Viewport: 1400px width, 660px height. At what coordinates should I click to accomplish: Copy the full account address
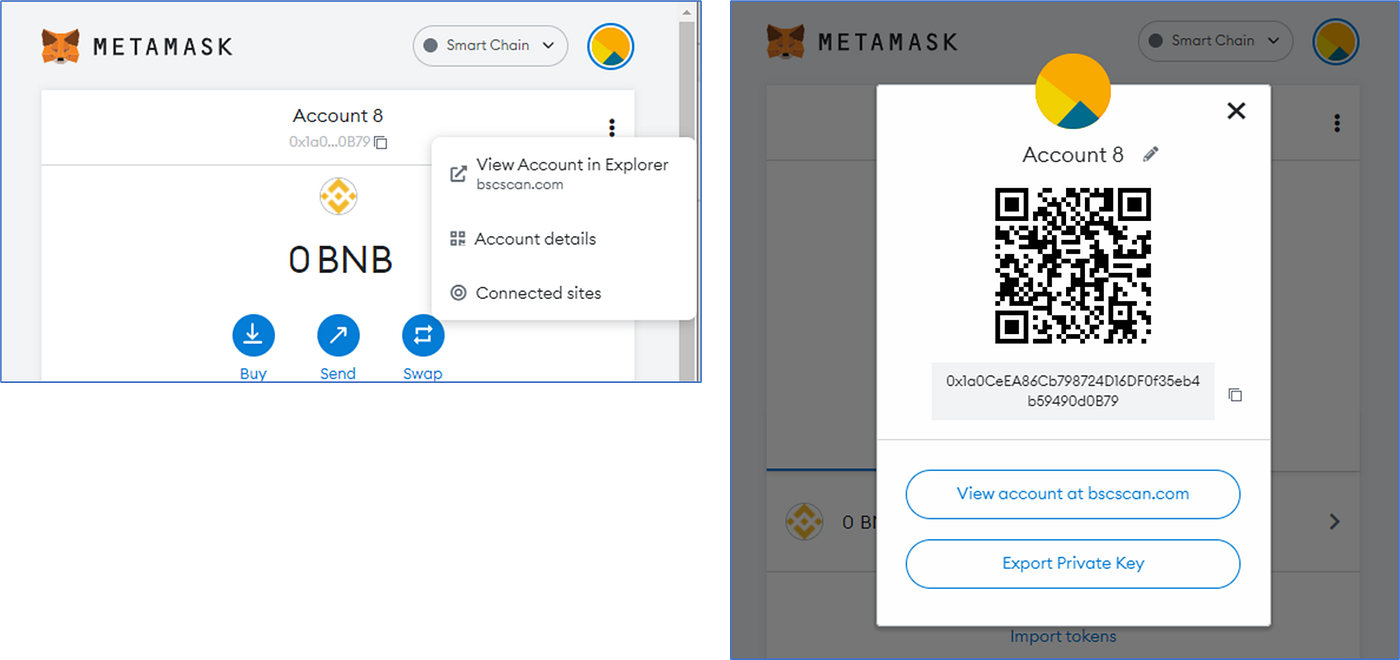tap(1235, 395)
